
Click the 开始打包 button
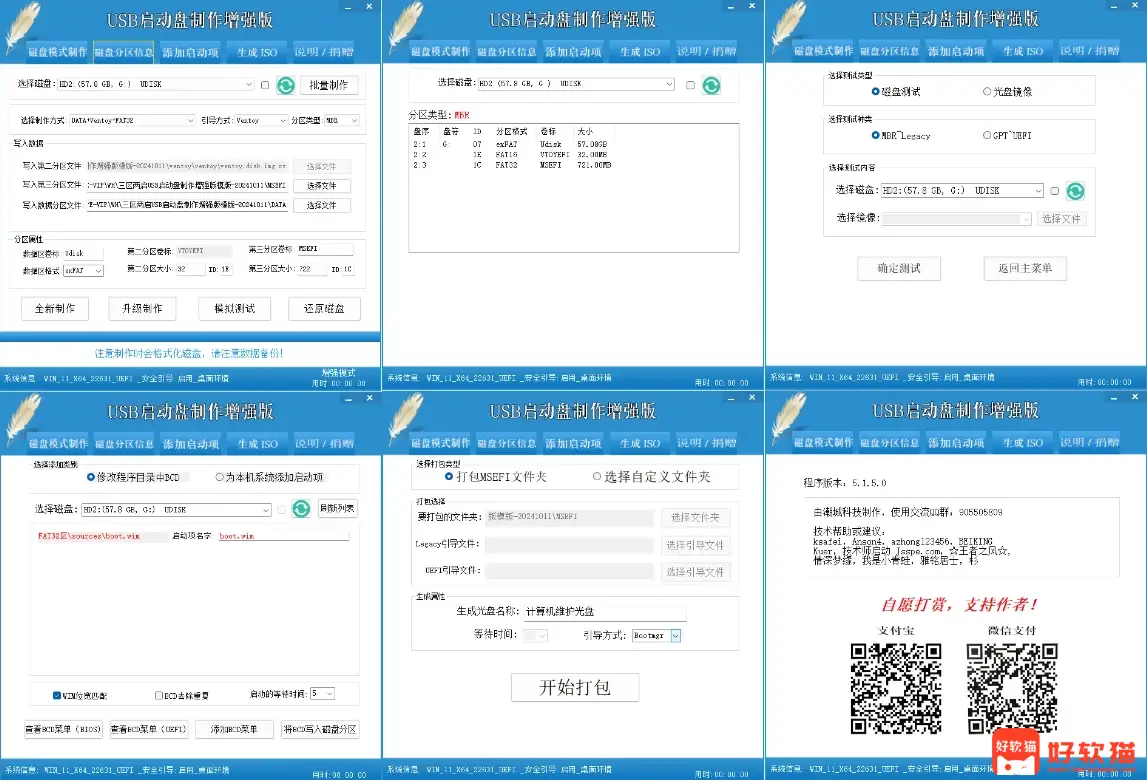point(574,687)
